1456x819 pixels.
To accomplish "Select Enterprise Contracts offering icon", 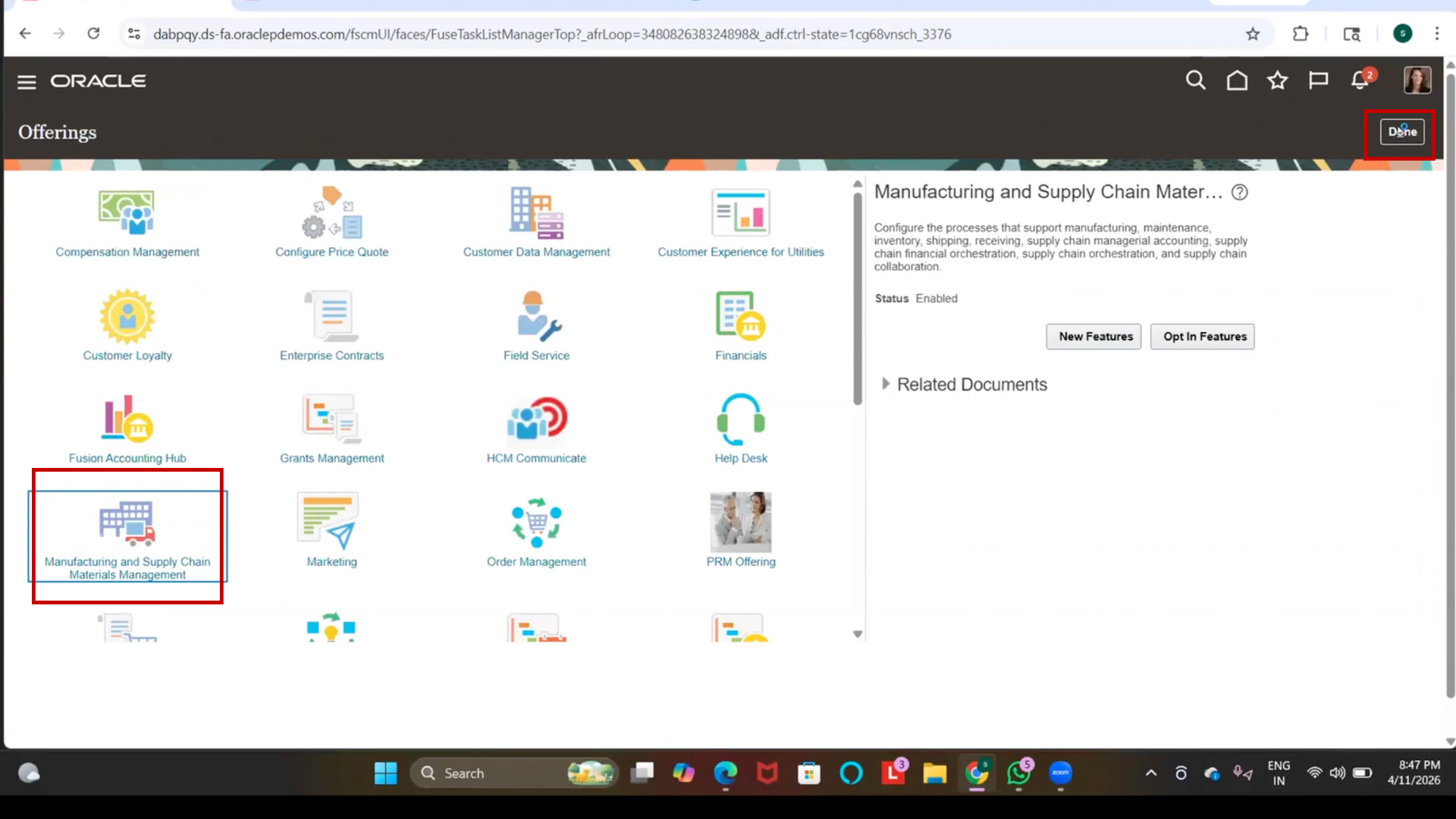I will (x=331, y=316).
